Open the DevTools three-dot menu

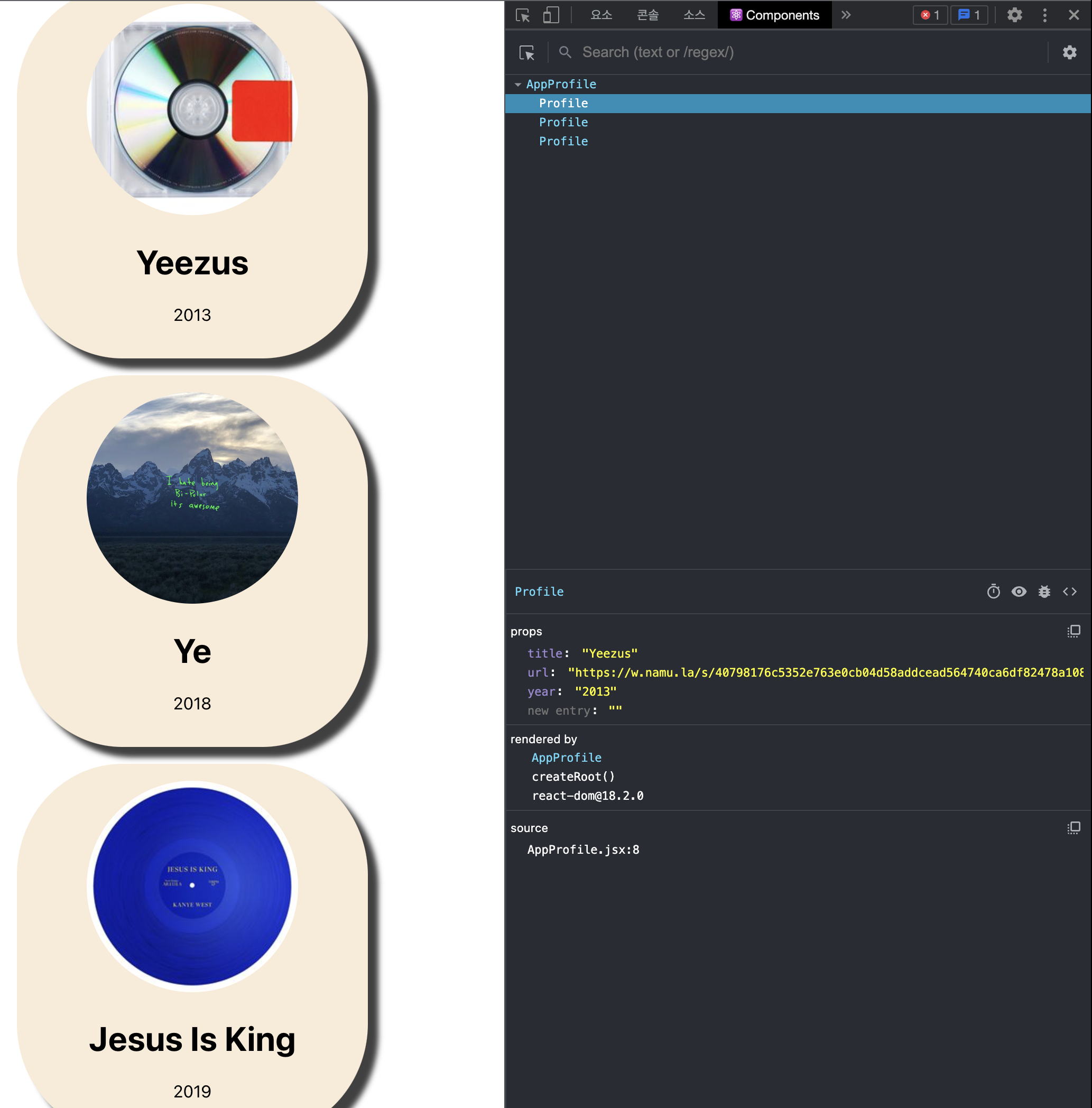coord(1044,15)
